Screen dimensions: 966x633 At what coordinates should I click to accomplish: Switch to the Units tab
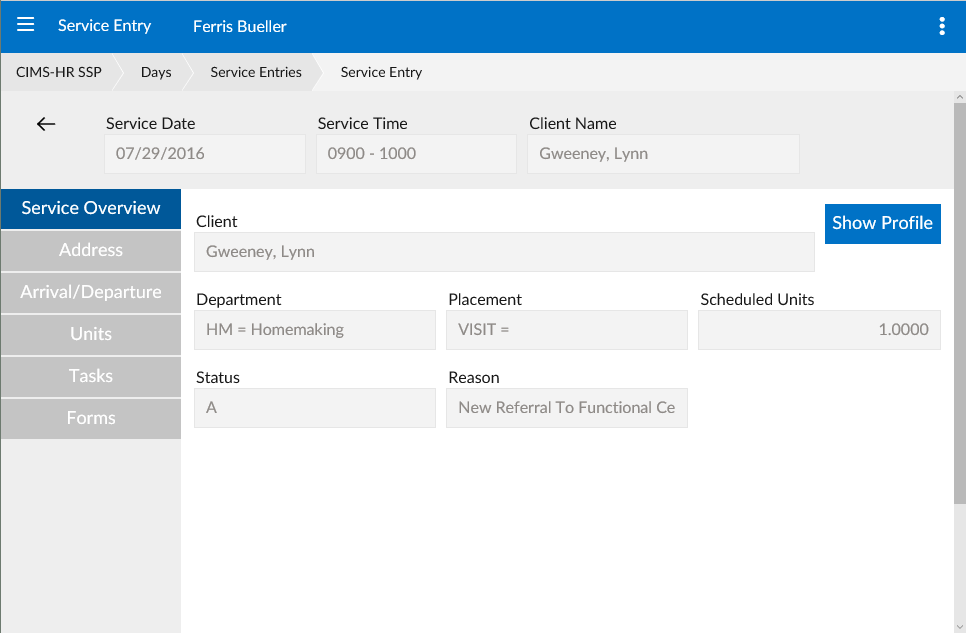91,334
